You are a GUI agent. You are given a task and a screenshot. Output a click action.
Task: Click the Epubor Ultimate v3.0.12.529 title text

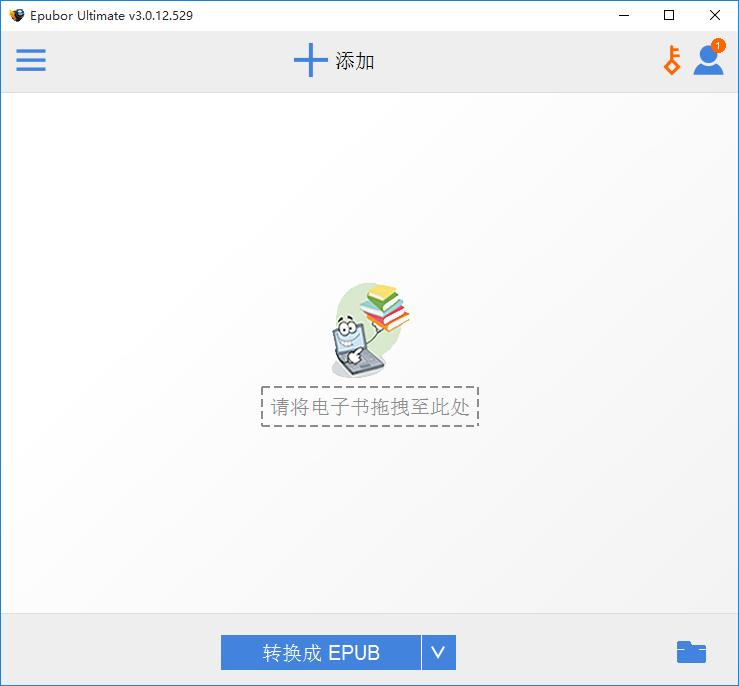tap(111, 15)
